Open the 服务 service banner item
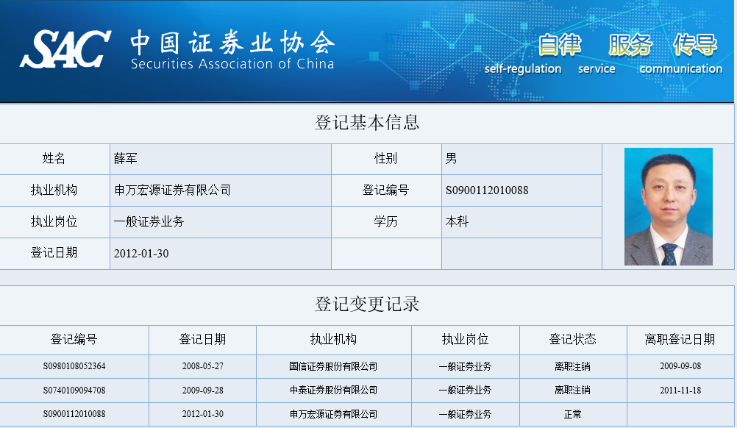 pyautogui.click(x=630, y=45)
